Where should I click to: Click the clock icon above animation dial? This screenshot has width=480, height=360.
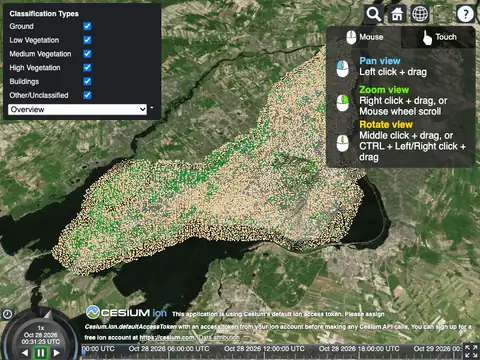pyautogui.click(x=7, y=314)
